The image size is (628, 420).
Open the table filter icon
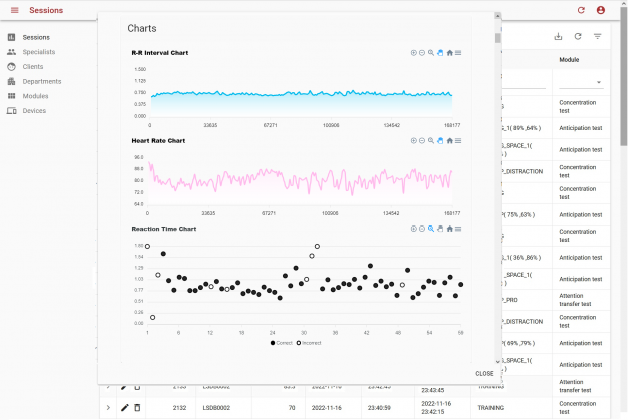tap(598, 37)
